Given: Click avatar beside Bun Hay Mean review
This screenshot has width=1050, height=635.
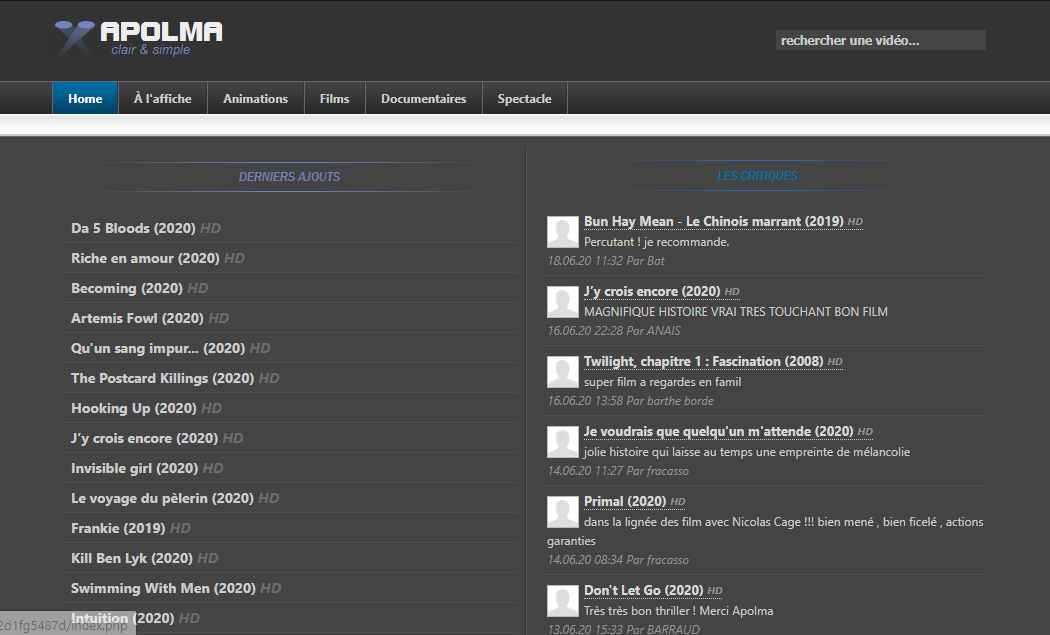Looking at the screenshot, I should tap(563, 231).
